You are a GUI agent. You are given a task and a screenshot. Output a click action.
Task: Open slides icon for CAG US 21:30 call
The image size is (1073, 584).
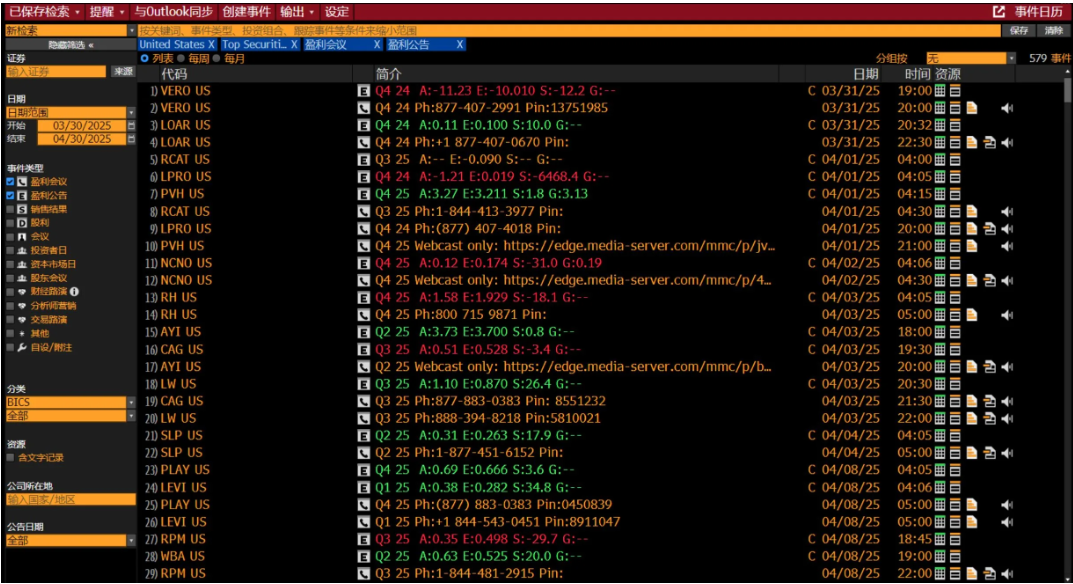pos(989,401)
